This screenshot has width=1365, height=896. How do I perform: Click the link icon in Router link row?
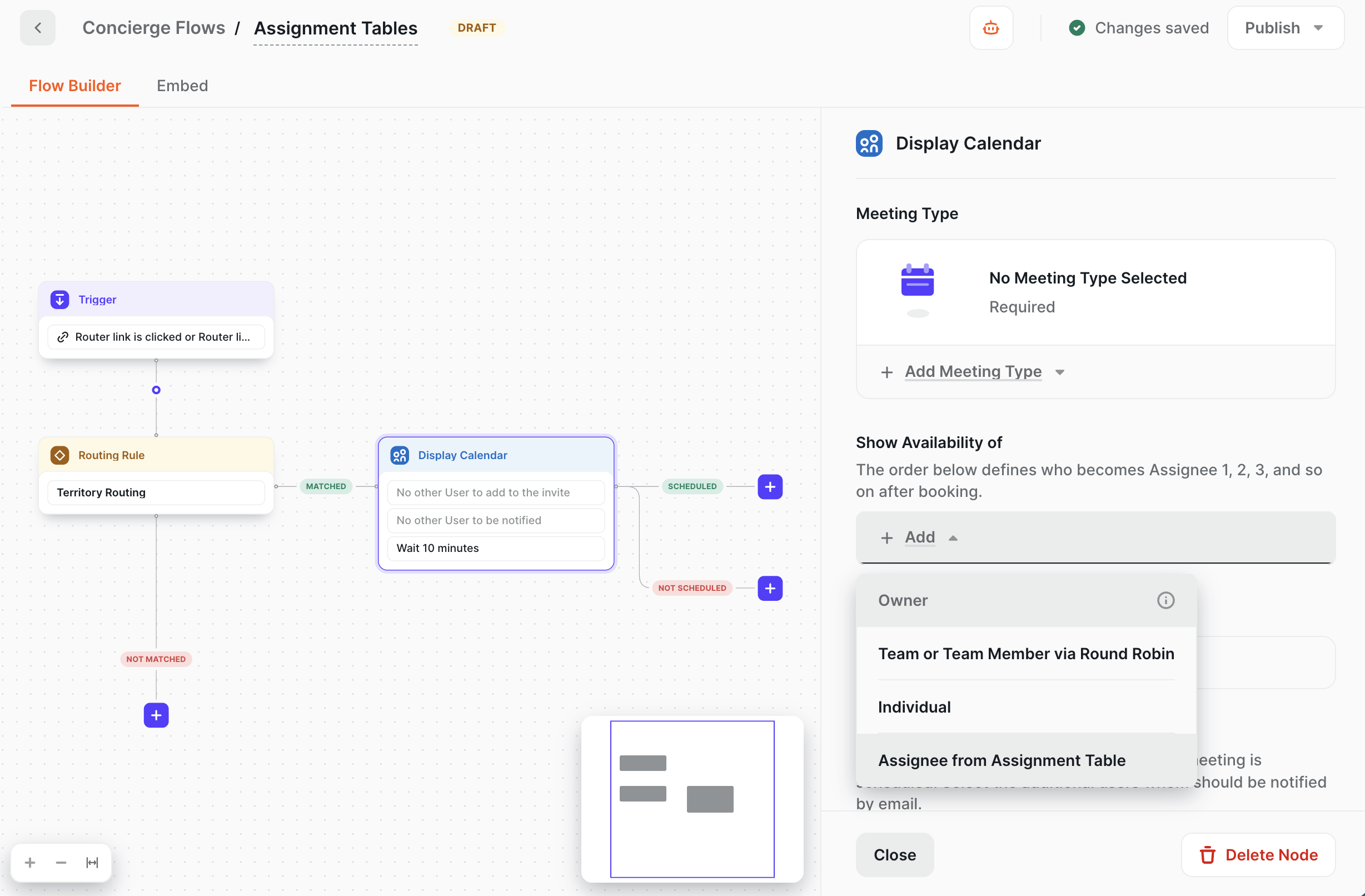pos(63,337)
